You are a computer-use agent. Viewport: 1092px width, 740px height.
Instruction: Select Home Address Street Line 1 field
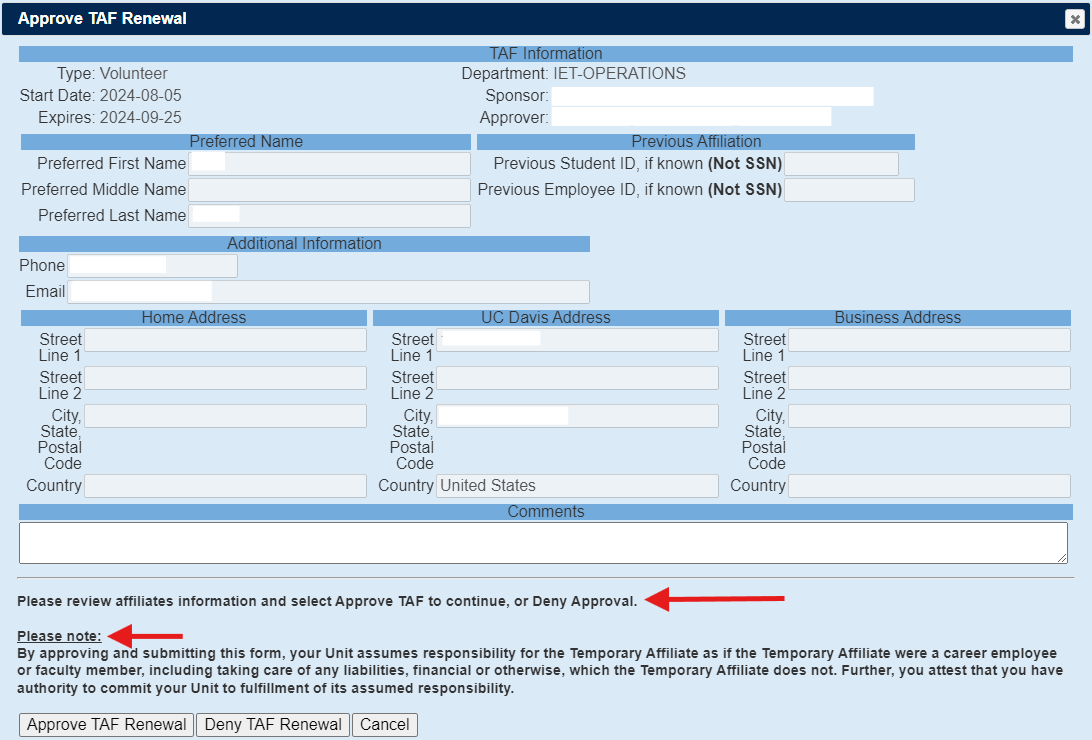225,340
